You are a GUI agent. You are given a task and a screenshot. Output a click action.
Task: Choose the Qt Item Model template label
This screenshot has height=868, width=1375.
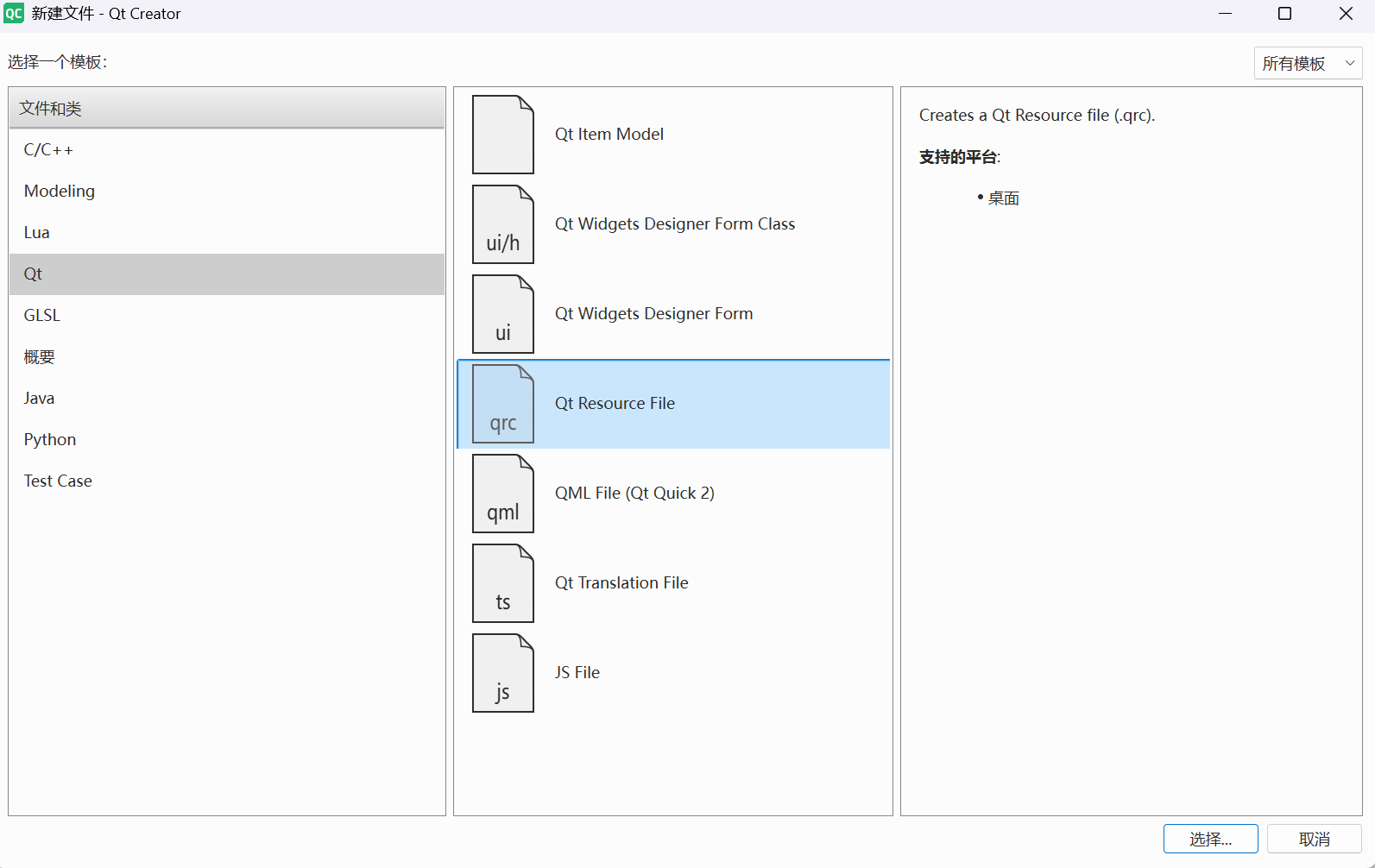coord(609,135)
